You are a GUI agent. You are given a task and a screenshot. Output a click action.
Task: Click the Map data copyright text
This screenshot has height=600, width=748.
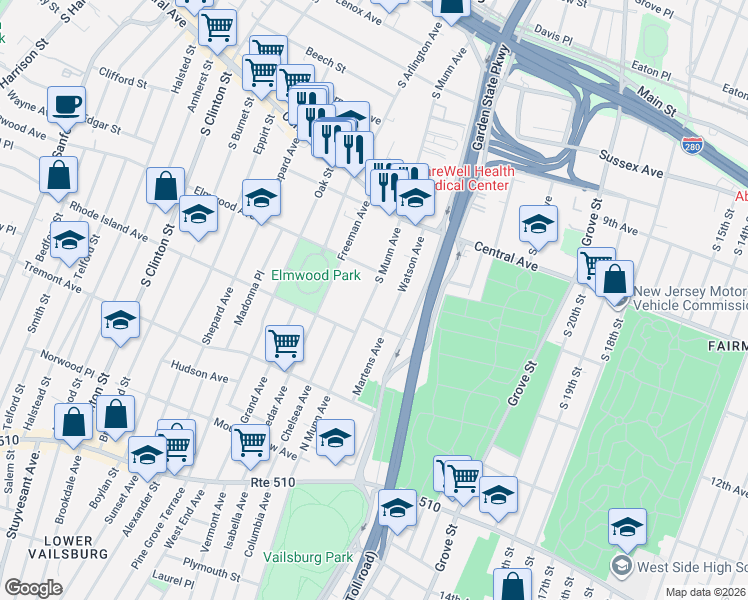(x=704, y=593)
